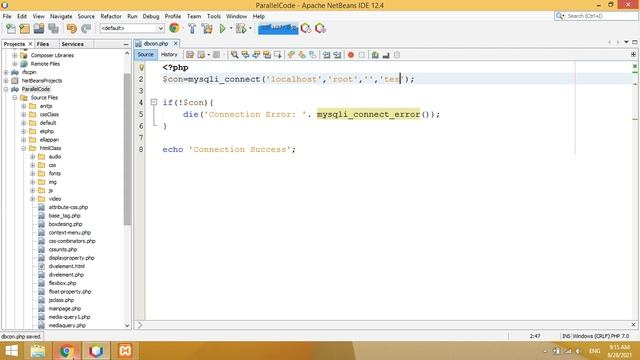Switch to the Services tab
Image resolution: width=640 pixels, height=360 pixels.
[72, 44]
